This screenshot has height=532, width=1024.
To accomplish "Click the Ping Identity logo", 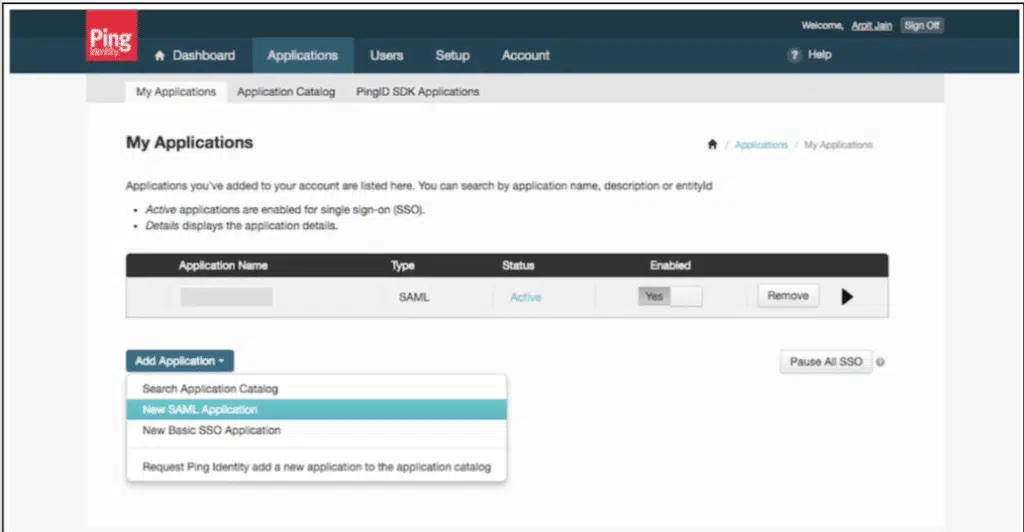I will [x=112, y=36].
